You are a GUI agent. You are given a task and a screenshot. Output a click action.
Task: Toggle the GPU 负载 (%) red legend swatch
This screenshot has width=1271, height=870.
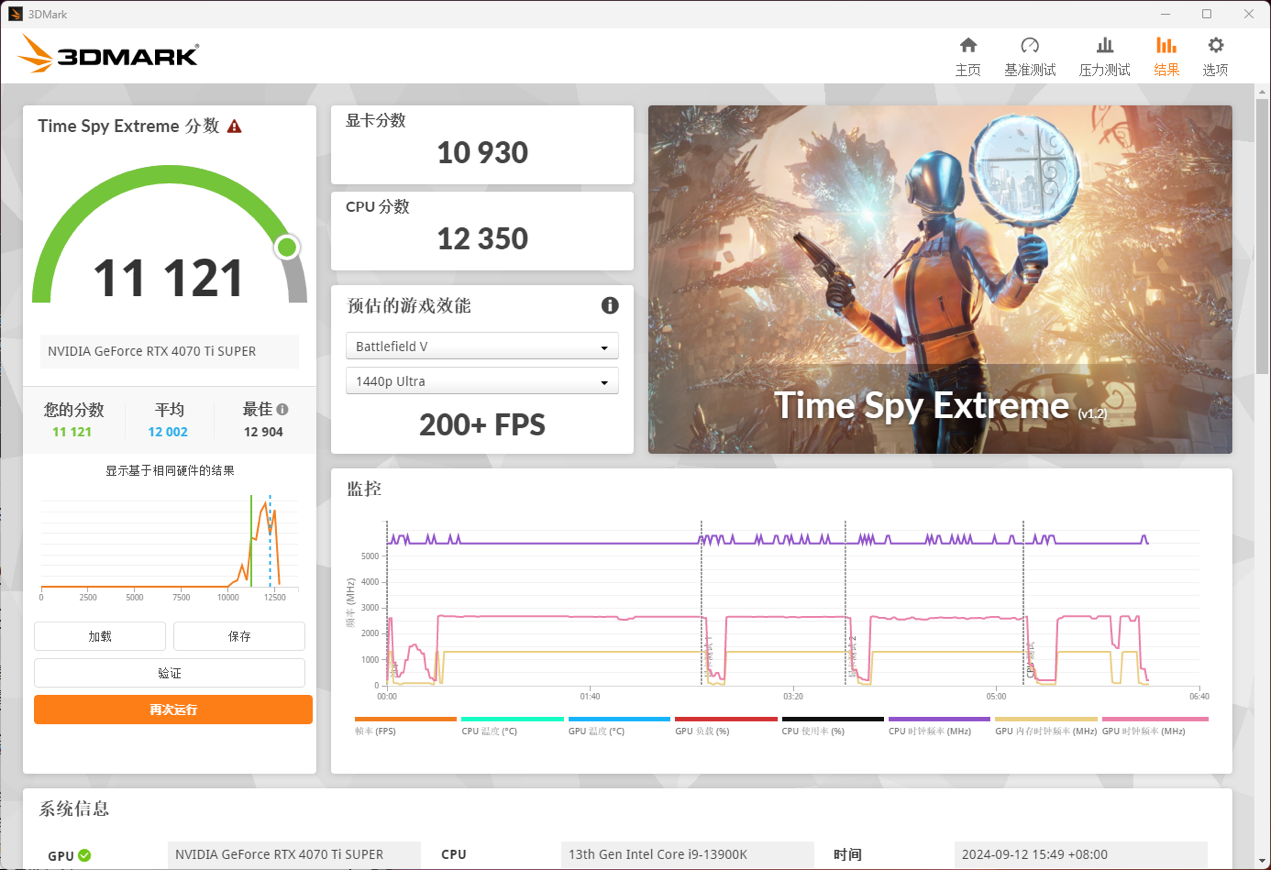point(726,719)
